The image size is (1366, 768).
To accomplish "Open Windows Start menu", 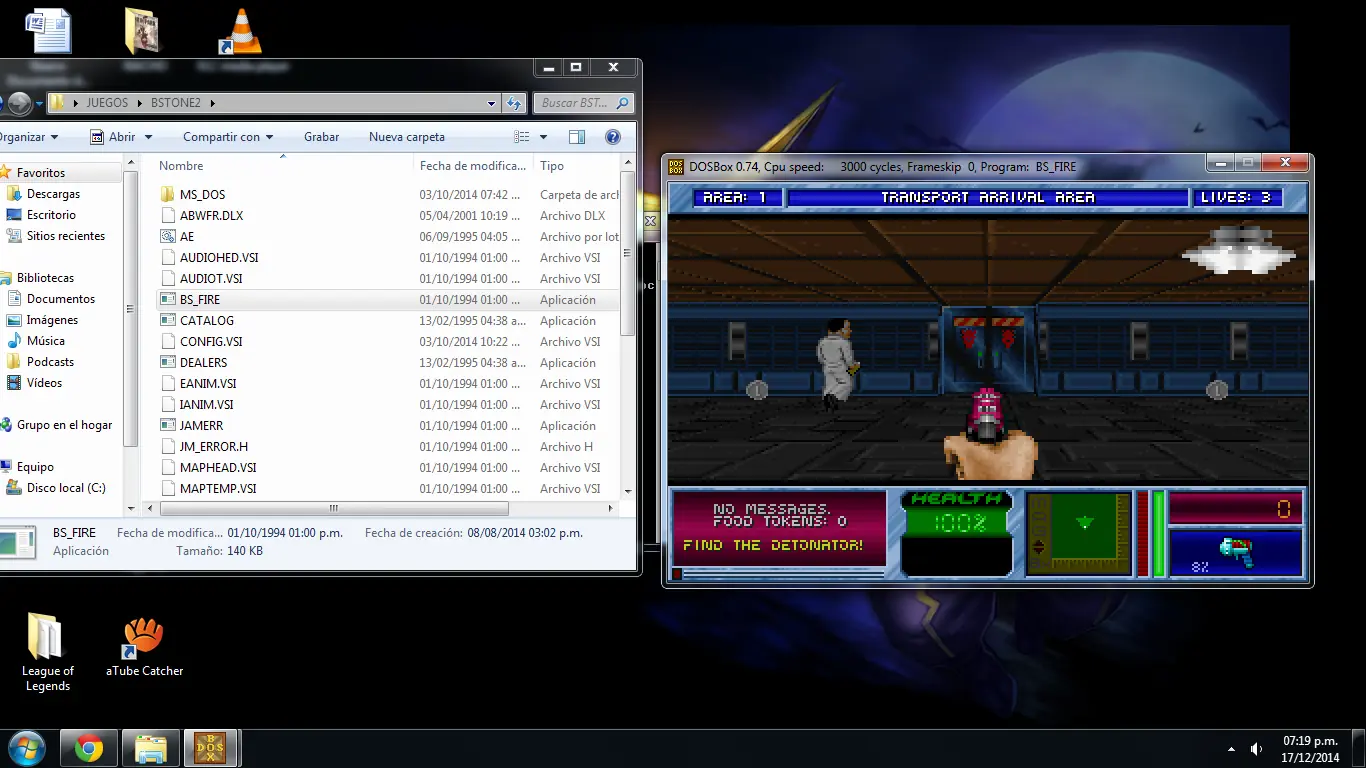I will pyautogui.click(x=25, y=748).
